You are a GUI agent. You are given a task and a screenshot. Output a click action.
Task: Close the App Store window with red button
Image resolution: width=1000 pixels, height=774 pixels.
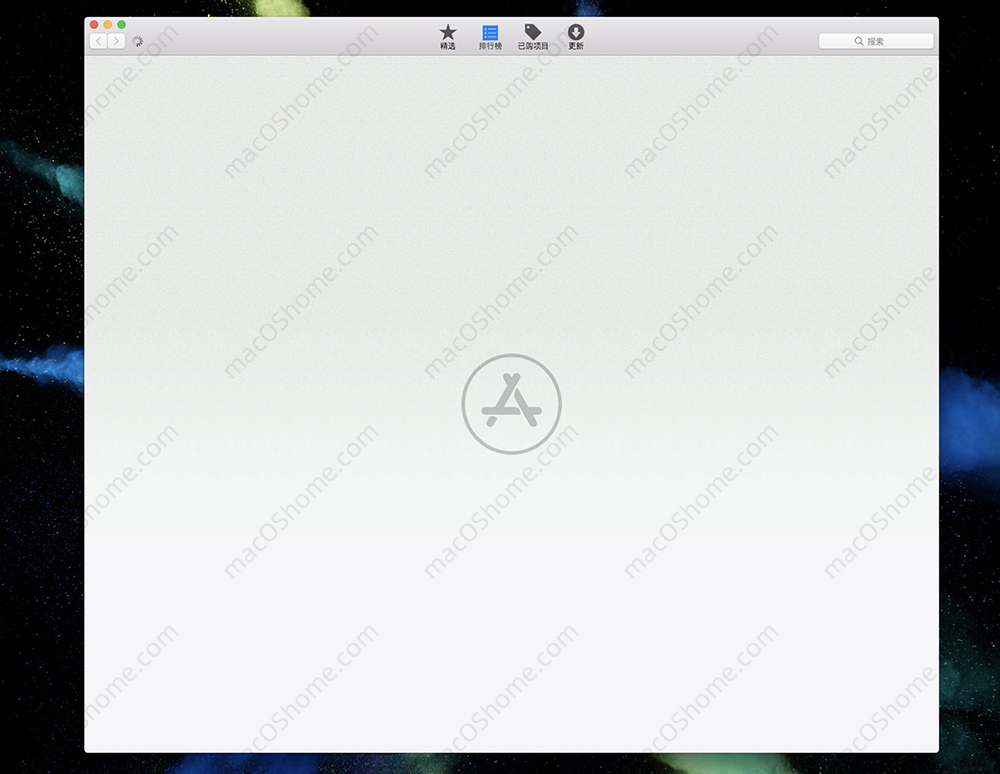(94, 24)
